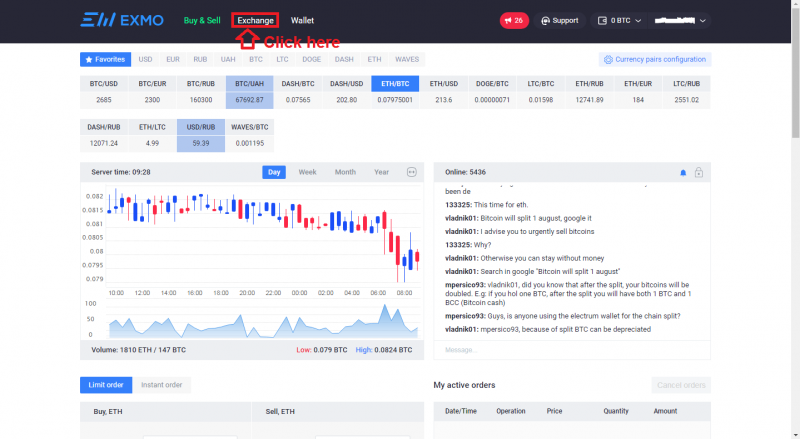Select the DASH/BTC pair
Screen dimensions: 800x439
pyautogui.click(x=298, y=92)
